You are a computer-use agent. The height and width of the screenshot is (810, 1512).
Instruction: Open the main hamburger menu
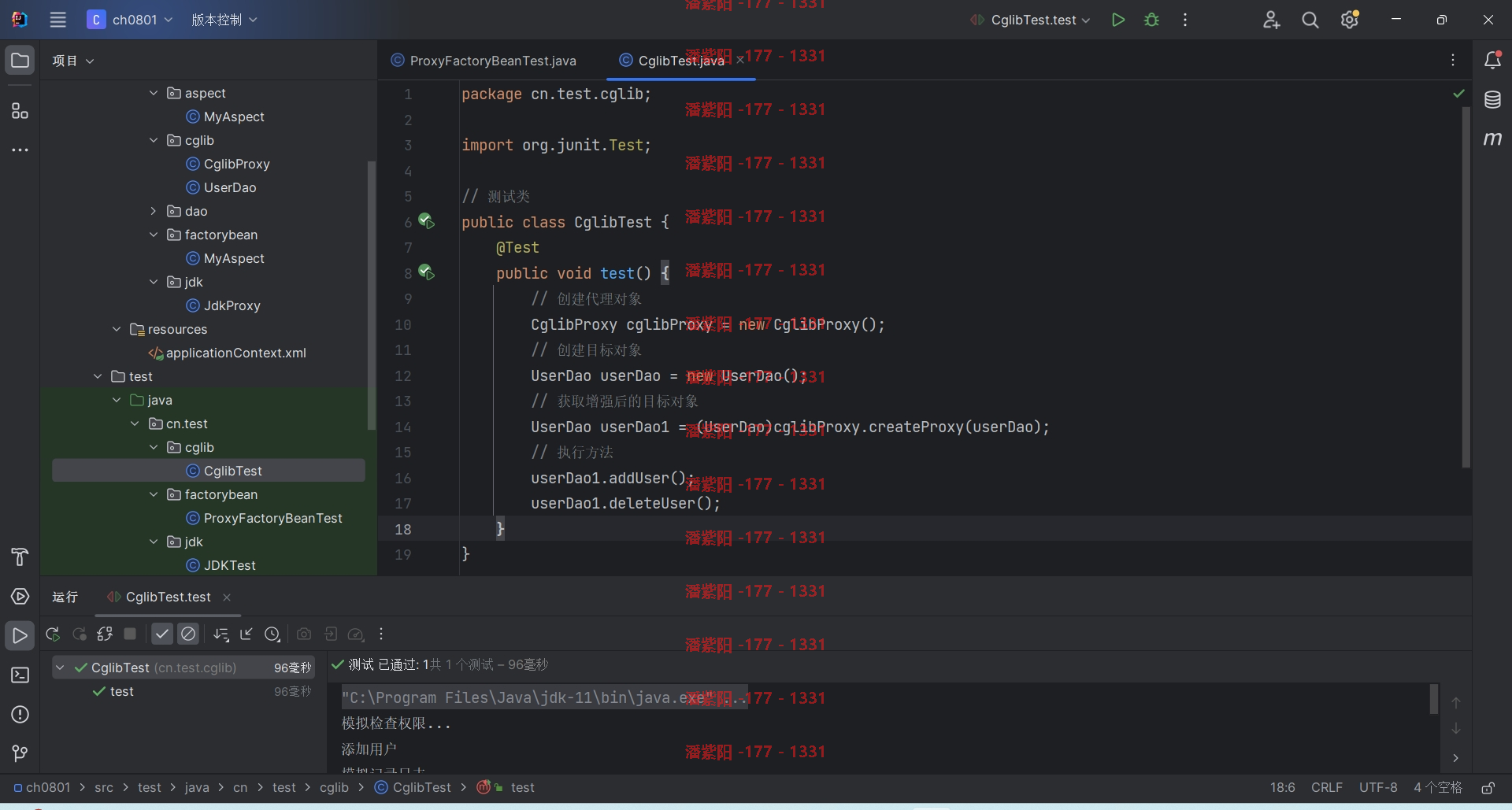[57, 20]
